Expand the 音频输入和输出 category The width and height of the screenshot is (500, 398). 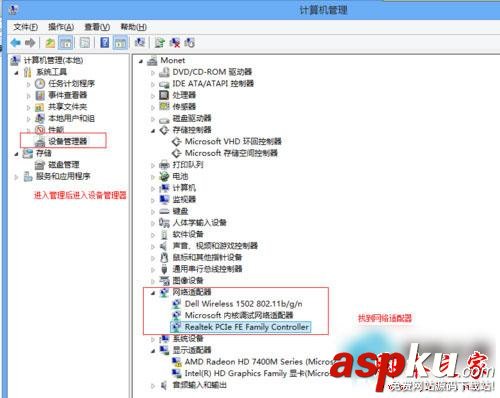(x=153, y=386)
